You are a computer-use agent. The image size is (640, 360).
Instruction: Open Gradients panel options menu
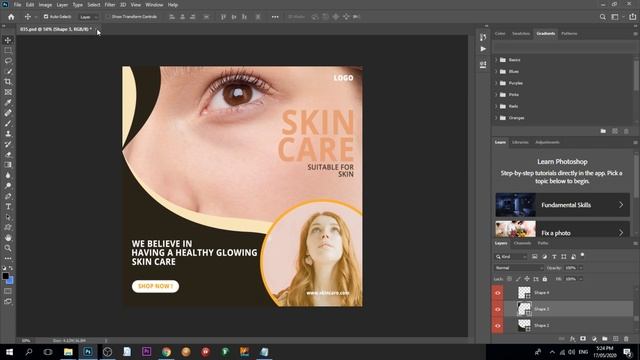(x=635, y=33)
